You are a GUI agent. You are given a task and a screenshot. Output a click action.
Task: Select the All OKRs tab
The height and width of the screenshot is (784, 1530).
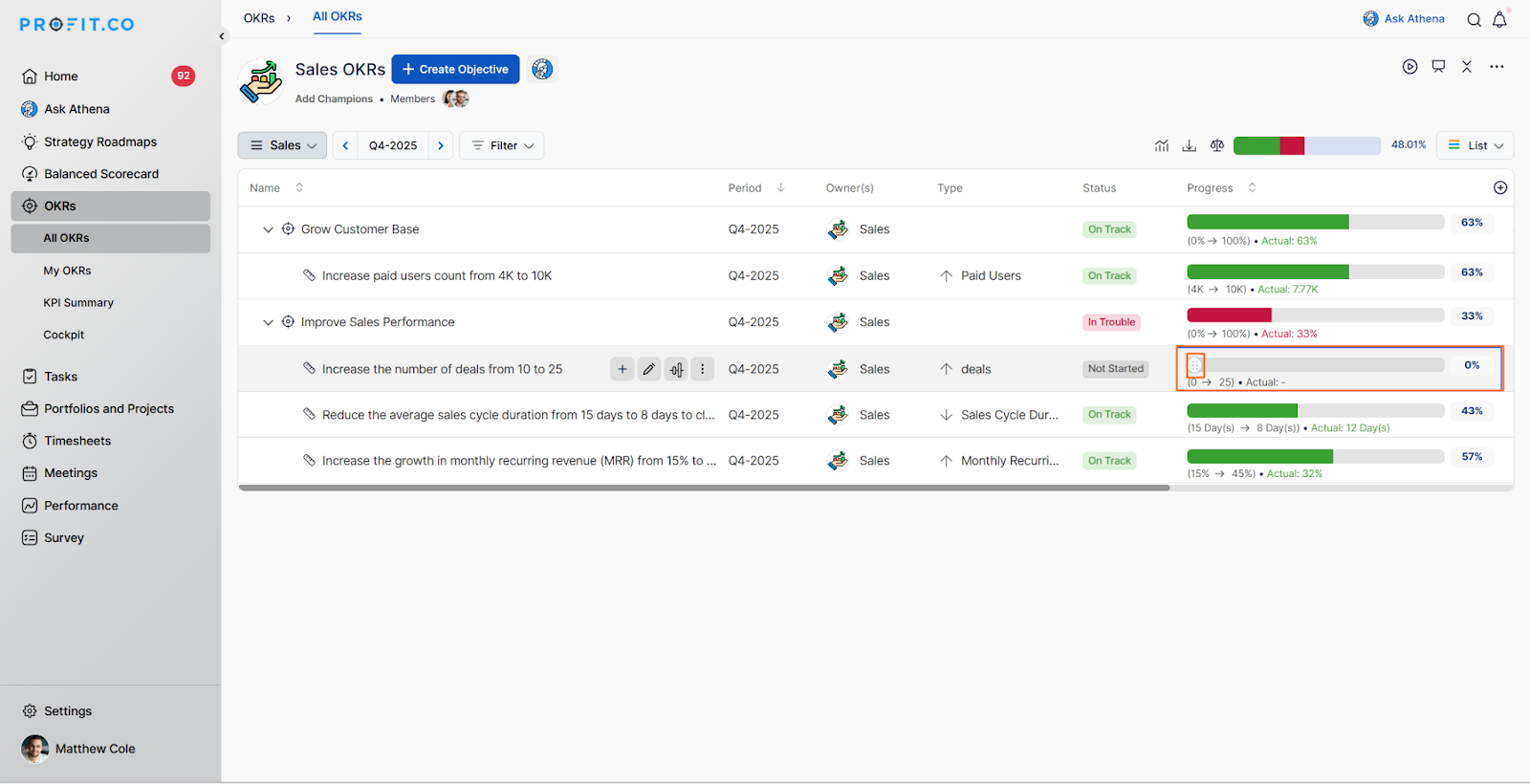[338, 17]
